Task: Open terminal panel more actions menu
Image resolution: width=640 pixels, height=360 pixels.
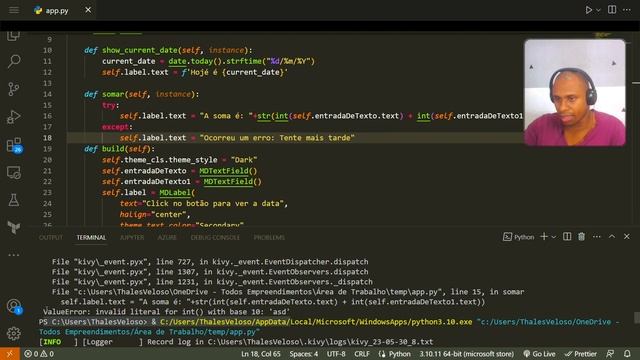Action: click(596, 237)
